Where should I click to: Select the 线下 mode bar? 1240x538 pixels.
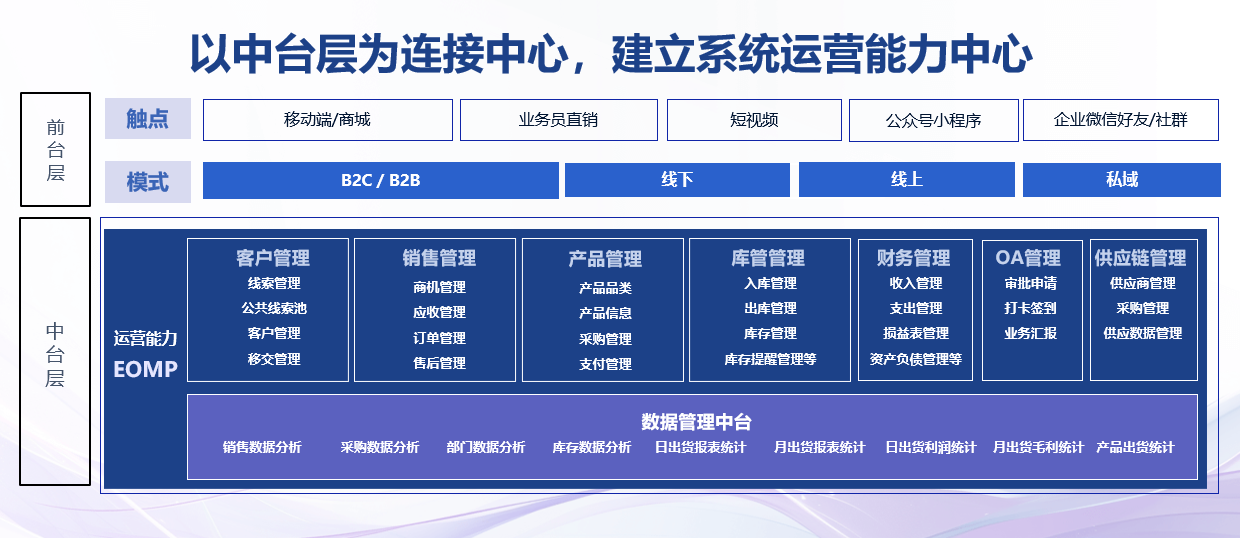(677, 180)
